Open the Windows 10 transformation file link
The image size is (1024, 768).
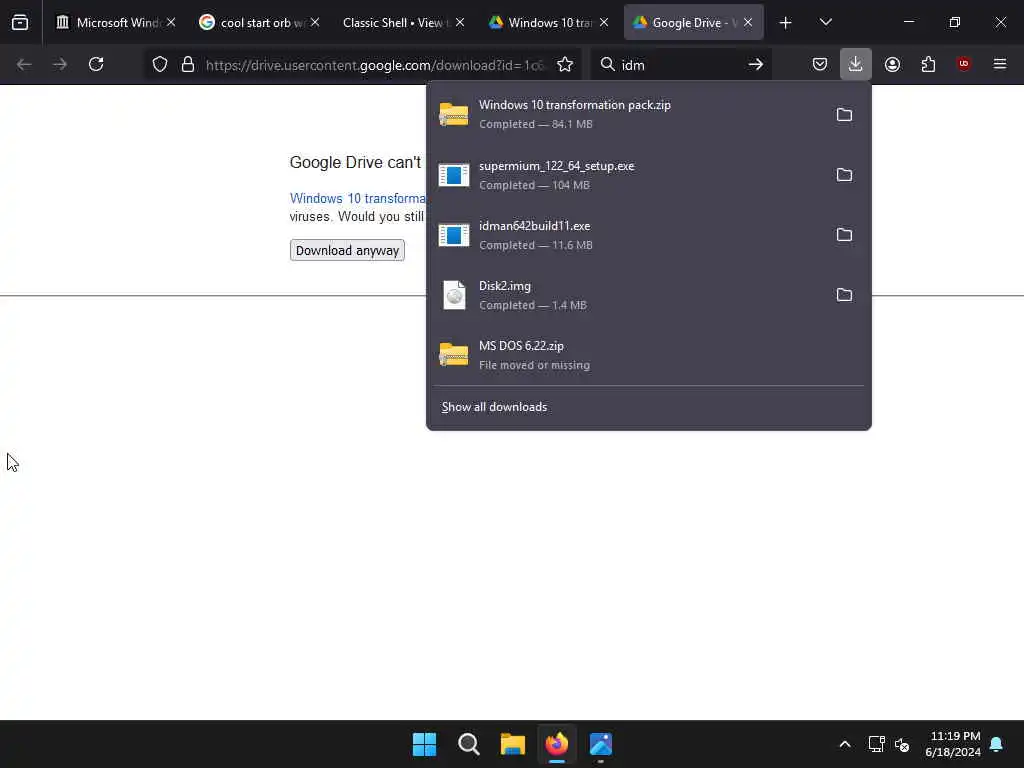[357, 199]
